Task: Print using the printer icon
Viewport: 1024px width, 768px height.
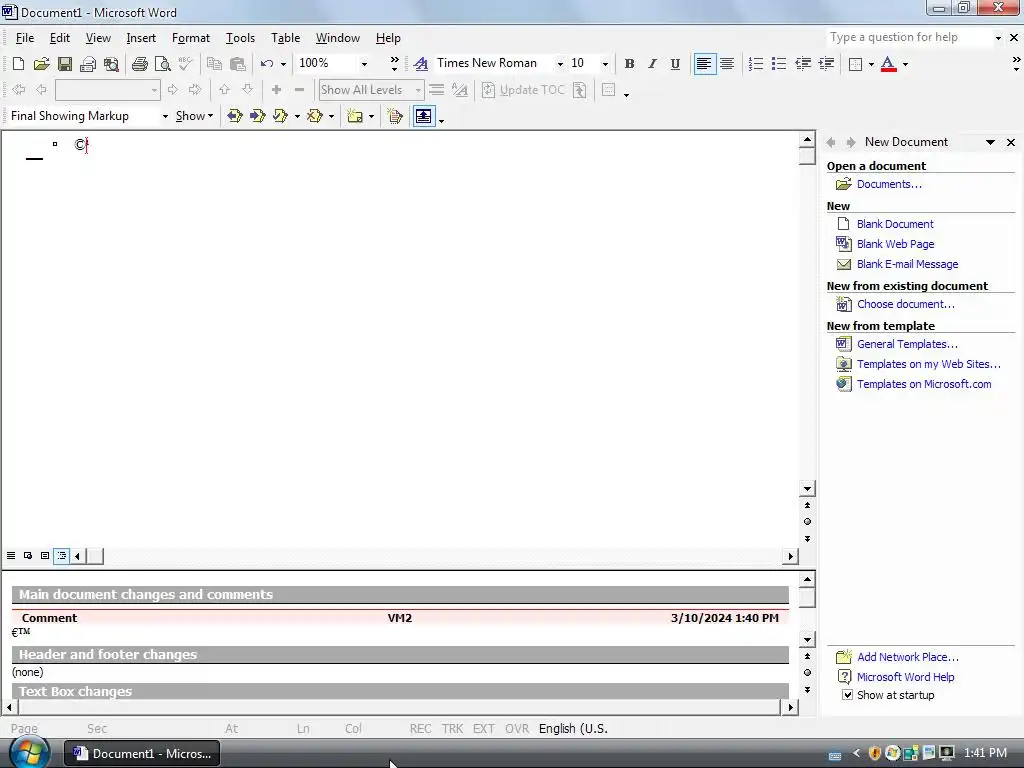Action: [x=139, y=63]
